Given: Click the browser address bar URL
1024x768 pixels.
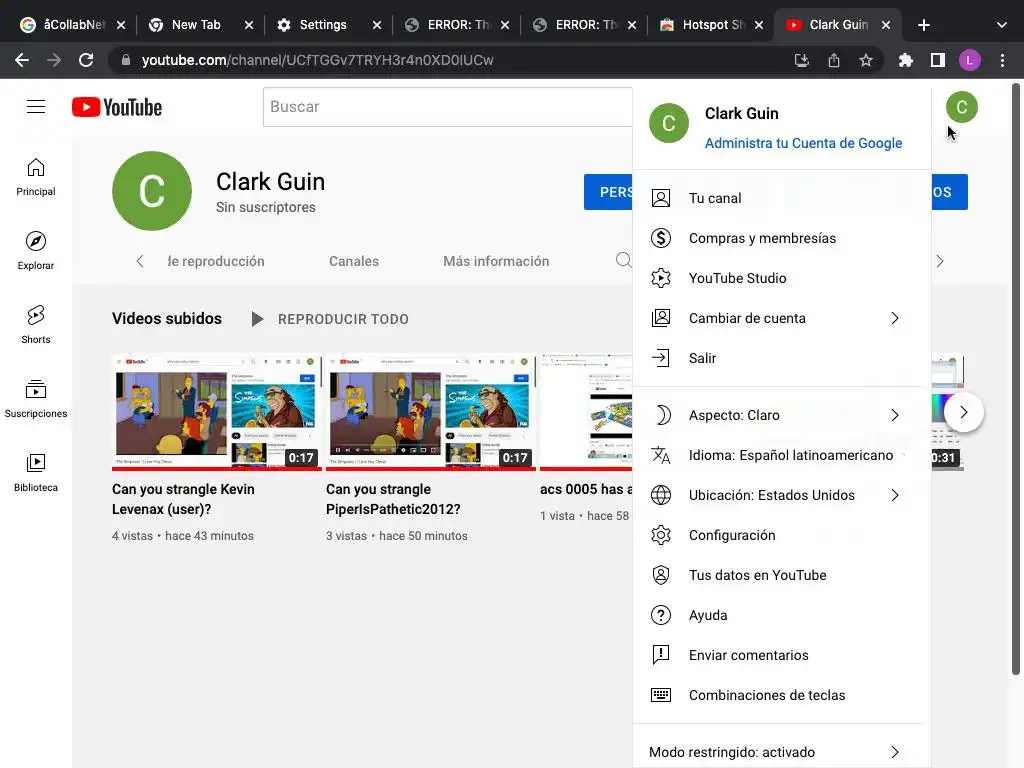Looking at the screenshot, I should (x=317, y=60).
